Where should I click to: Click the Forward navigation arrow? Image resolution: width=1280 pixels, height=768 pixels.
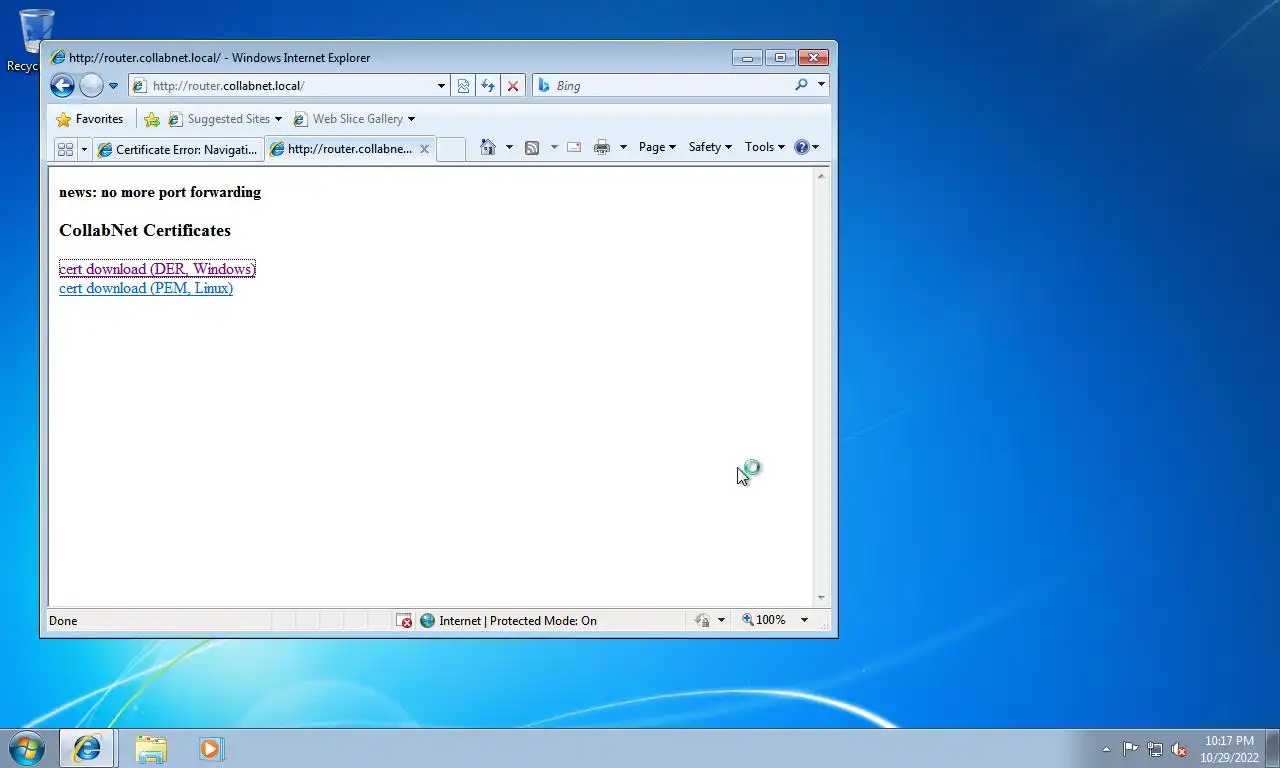91,86
